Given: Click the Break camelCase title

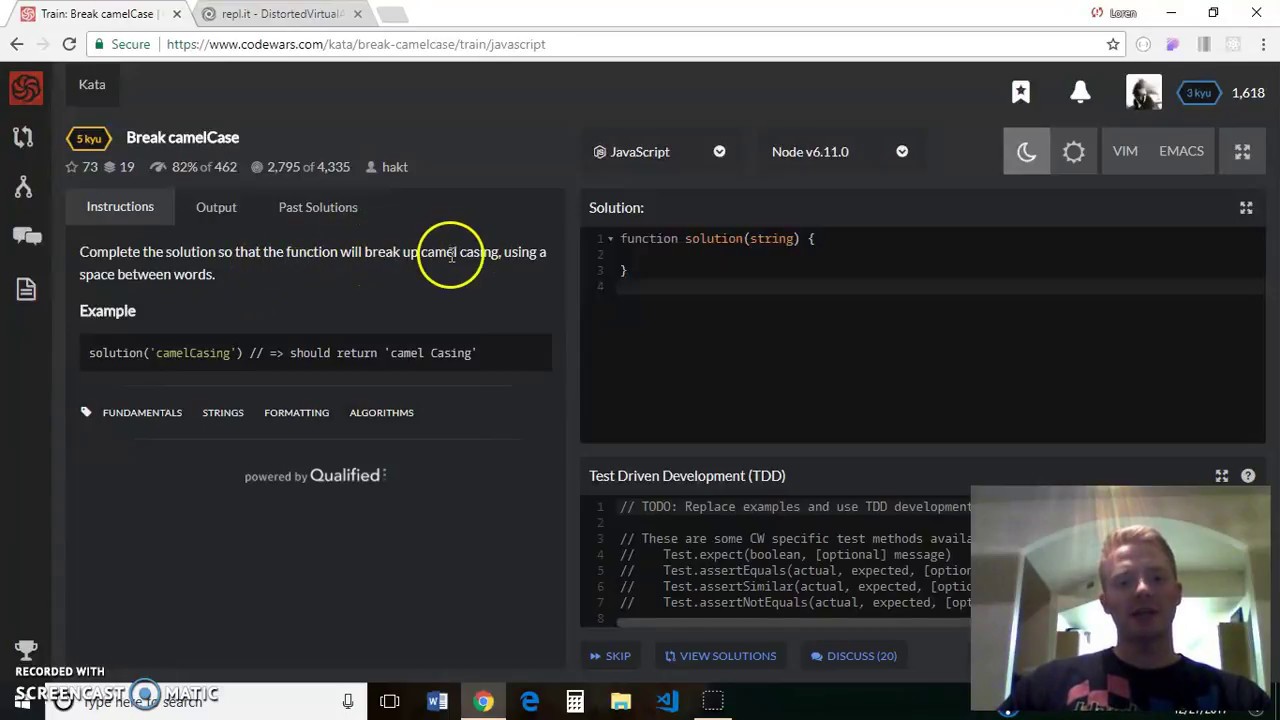Looking at the screenshot, I should click(183, 138).
